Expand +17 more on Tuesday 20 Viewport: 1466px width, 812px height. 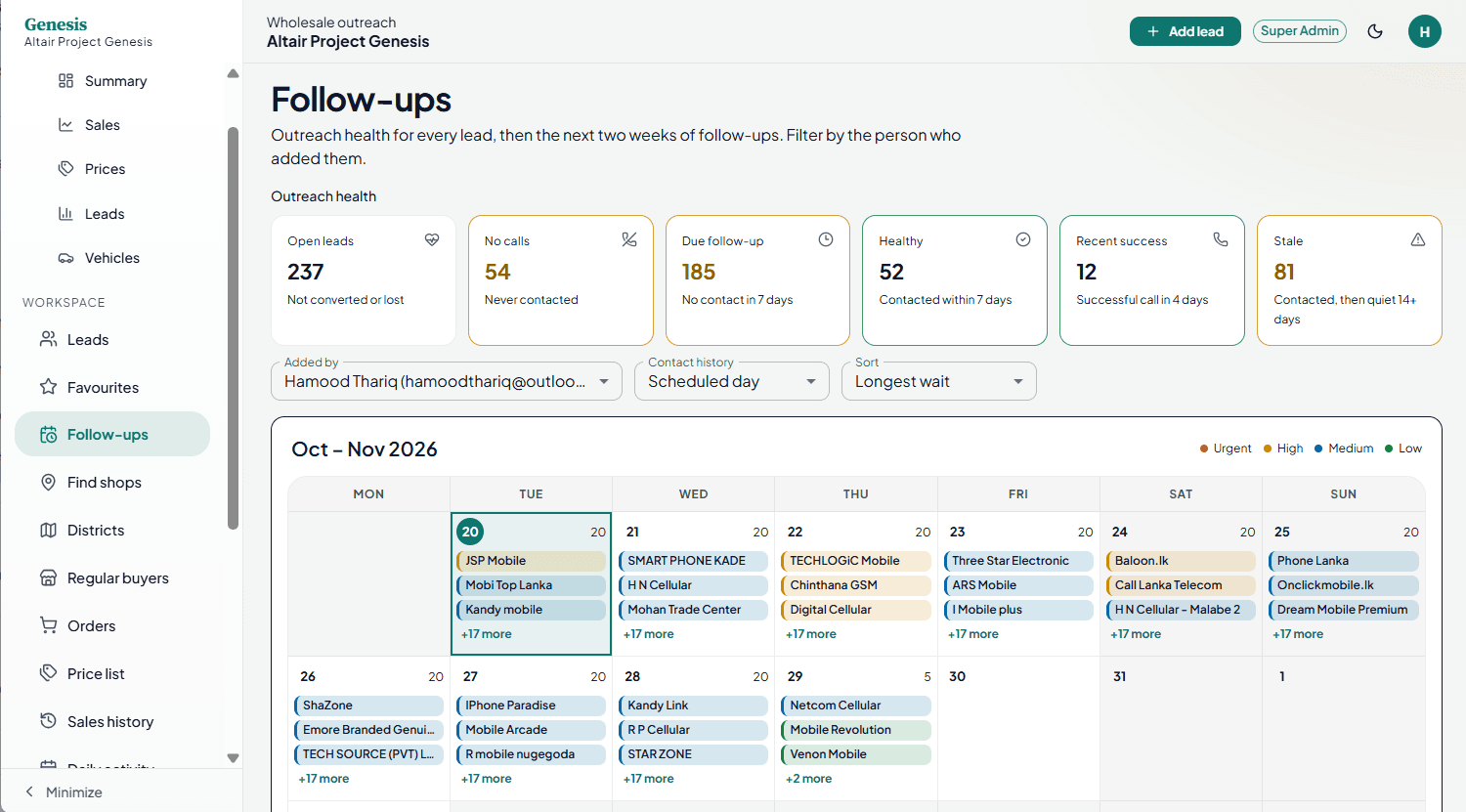(487, 634)
